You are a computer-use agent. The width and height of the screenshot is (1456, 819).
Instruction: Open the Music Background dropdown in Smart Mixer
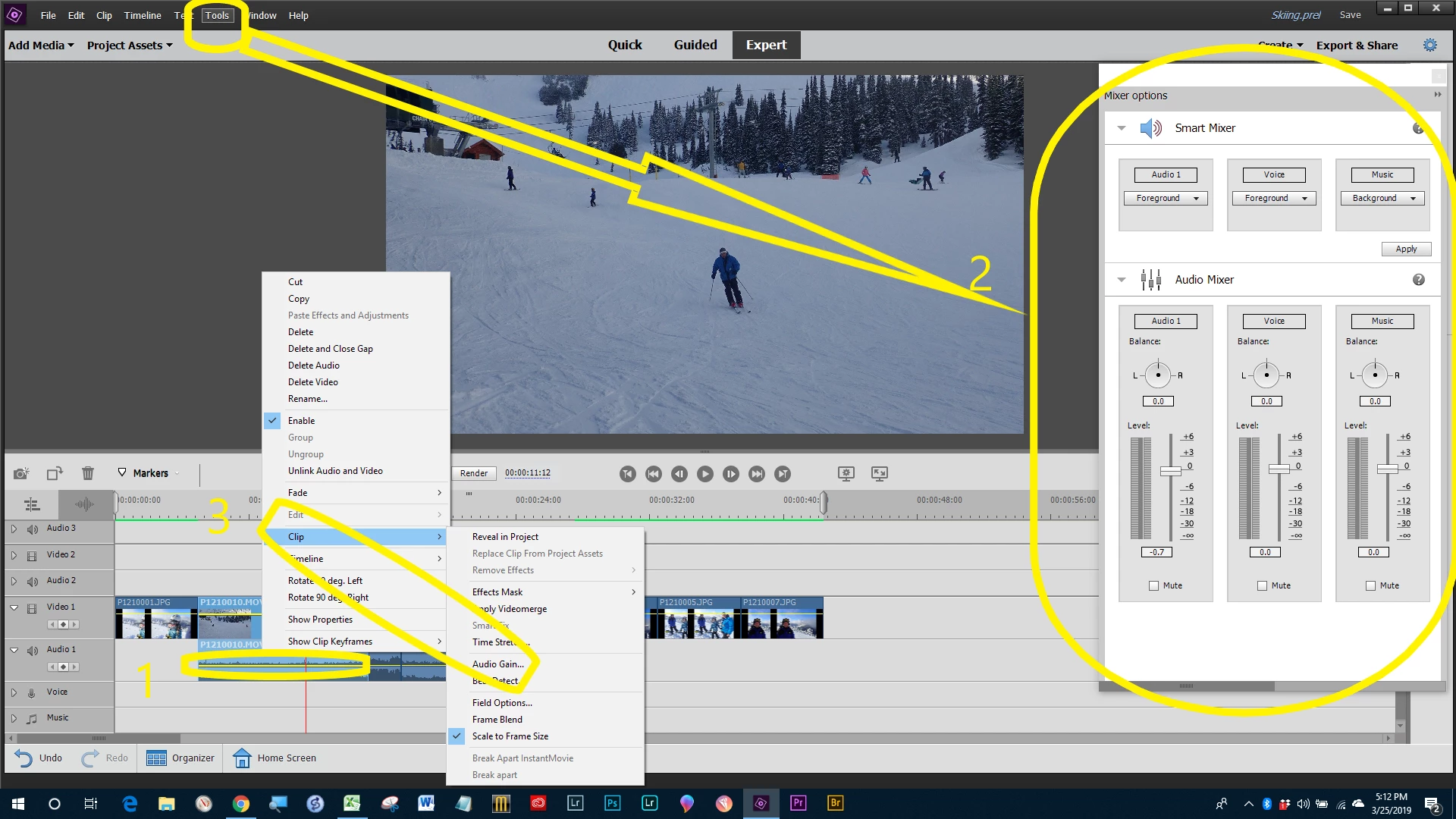(x=1382, y=199)
